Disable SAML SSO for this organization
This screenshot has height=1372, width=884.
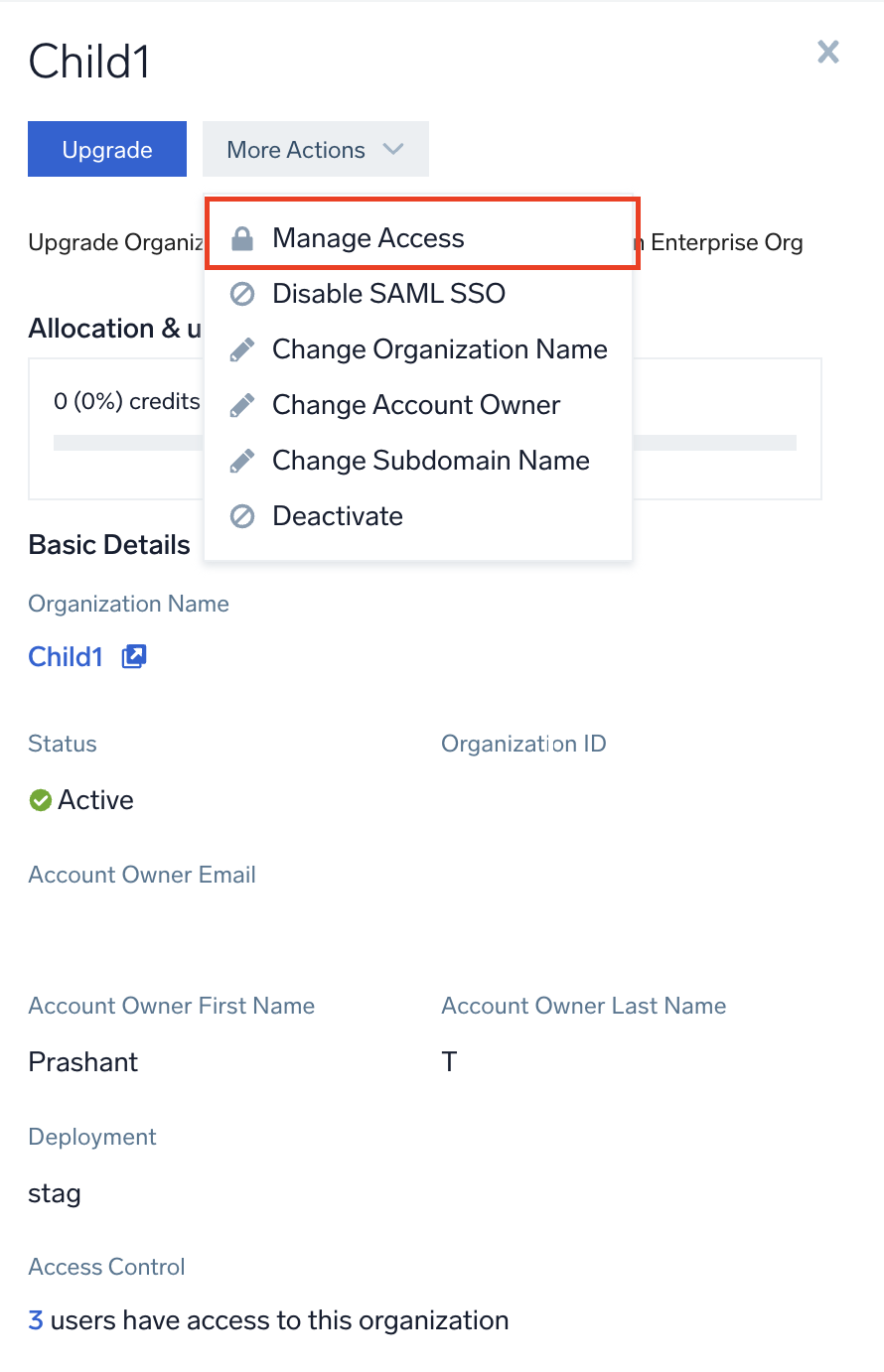pos(388,293)
